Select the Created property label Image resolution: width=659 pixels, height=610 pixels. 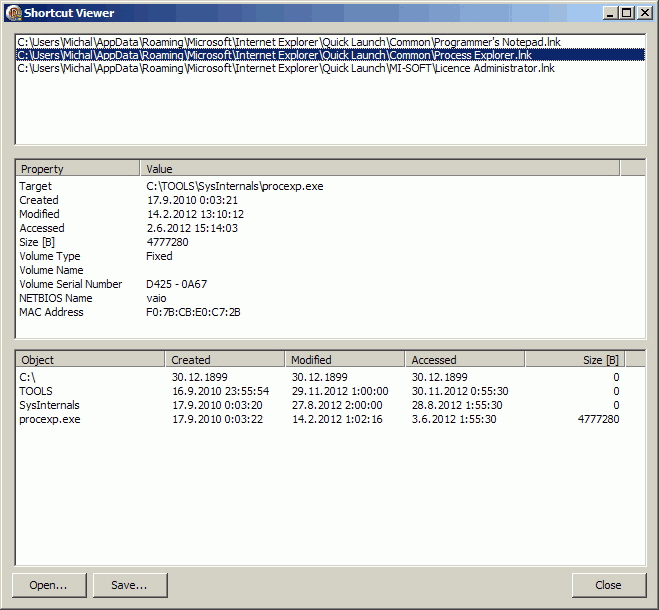(x=39, y=200)
